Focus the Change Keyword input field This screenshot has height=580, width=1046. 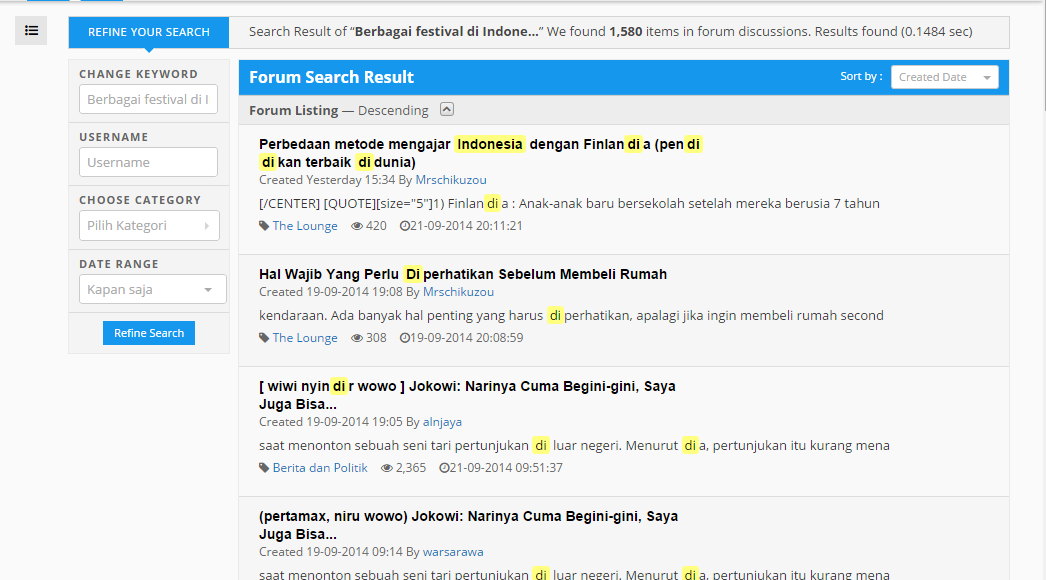(148, 99)
